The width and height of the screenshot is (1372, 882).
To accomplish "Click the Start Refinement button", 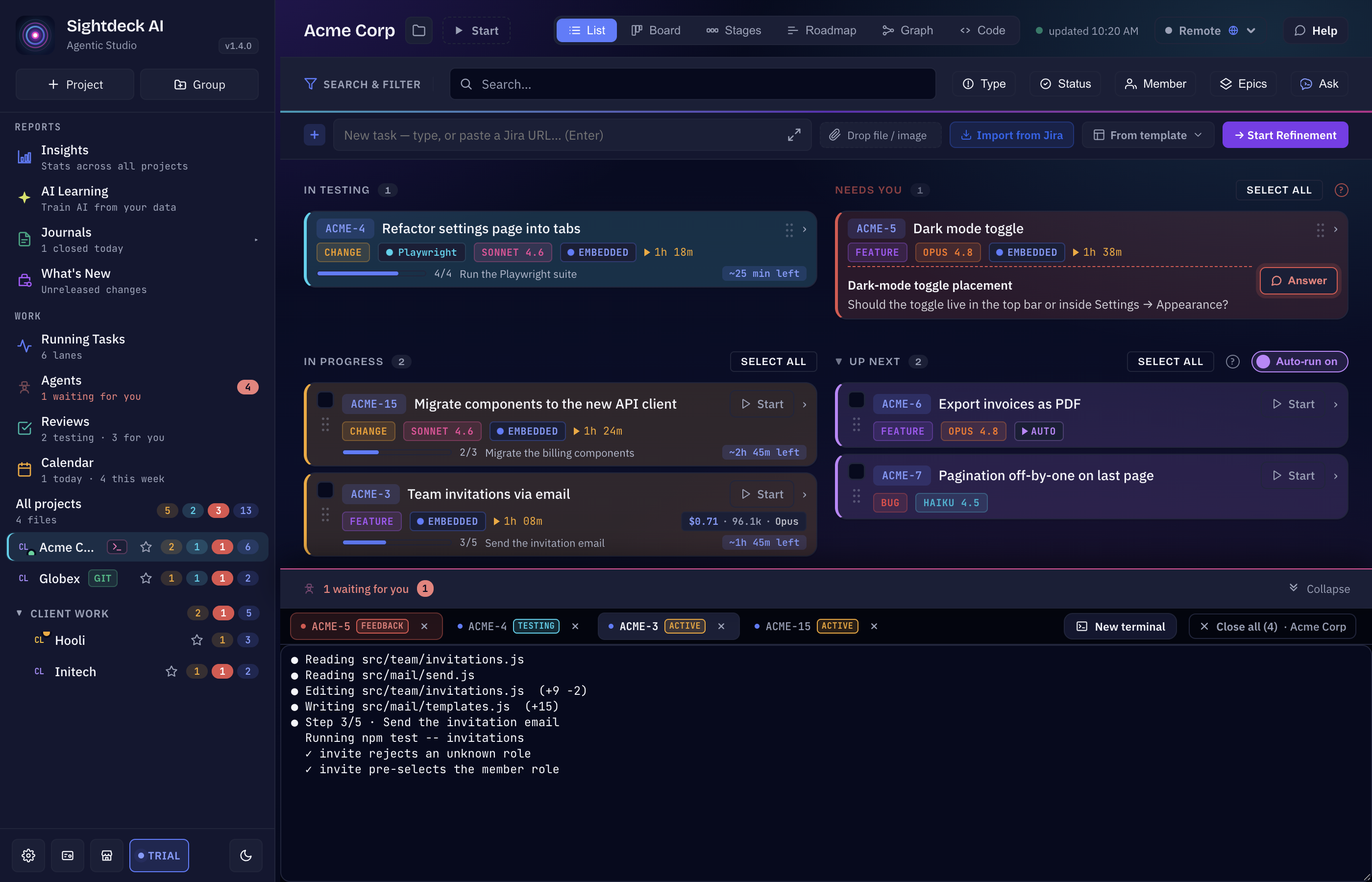I will point(1285,135).
